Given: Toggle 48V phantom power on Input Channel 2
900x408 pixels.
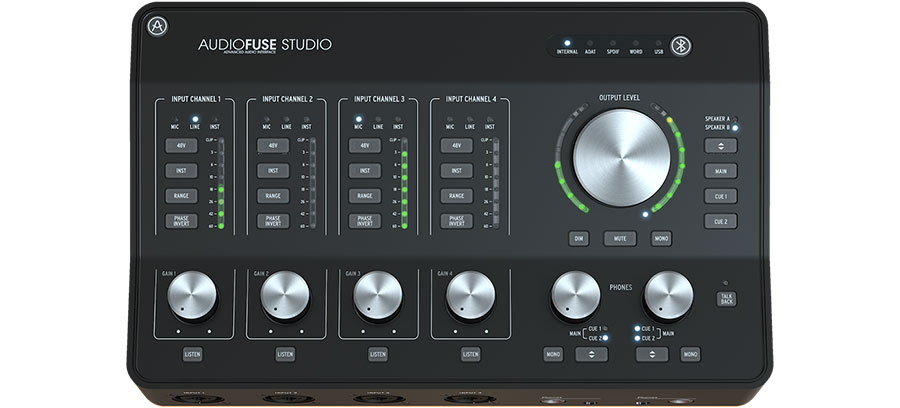Looking at the screenshot, I should click(273, 145).
